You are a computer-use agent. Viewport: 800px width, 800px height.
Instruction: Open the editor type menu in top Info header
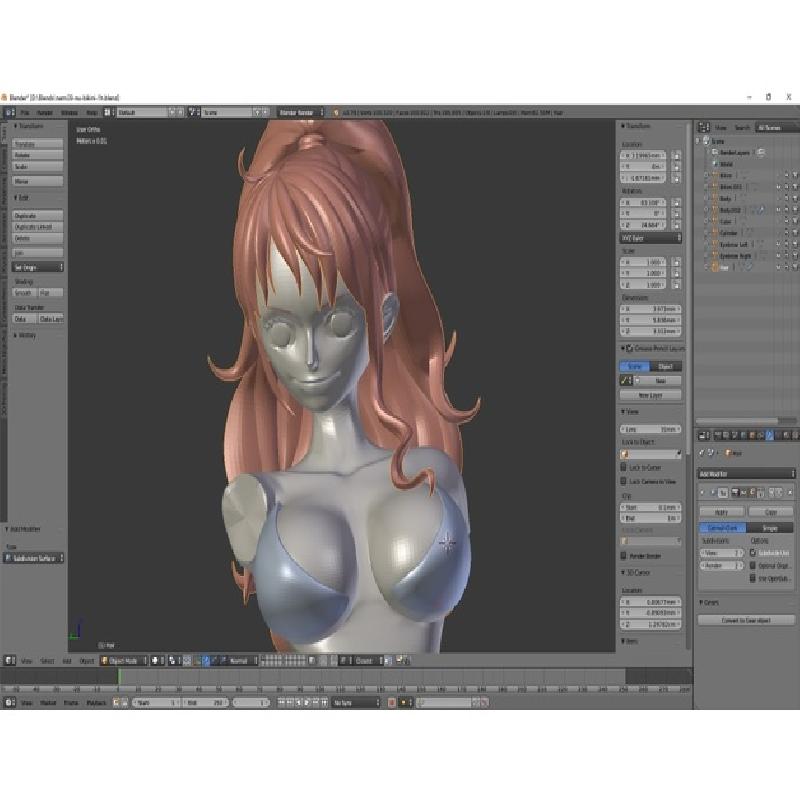[x=10, y=112]
